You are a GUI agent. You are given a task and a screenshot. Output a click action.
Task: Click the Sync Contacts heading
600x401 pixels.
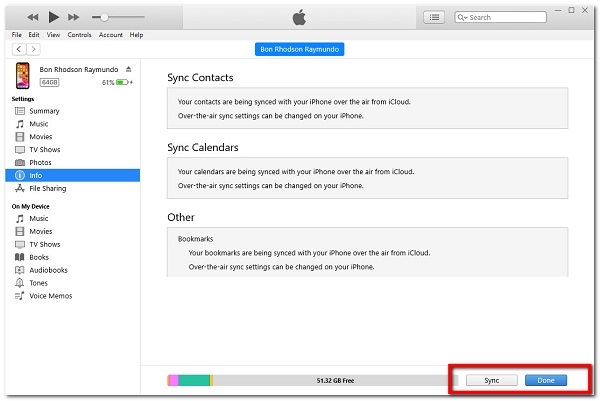(200, 78)
